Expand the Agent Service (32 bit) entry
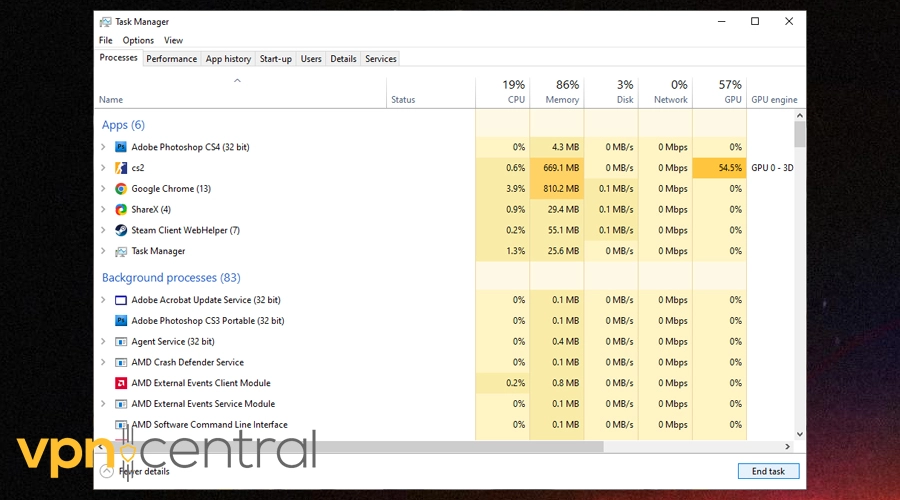Viewport: 900px width, 500px height. coord(103,342)
